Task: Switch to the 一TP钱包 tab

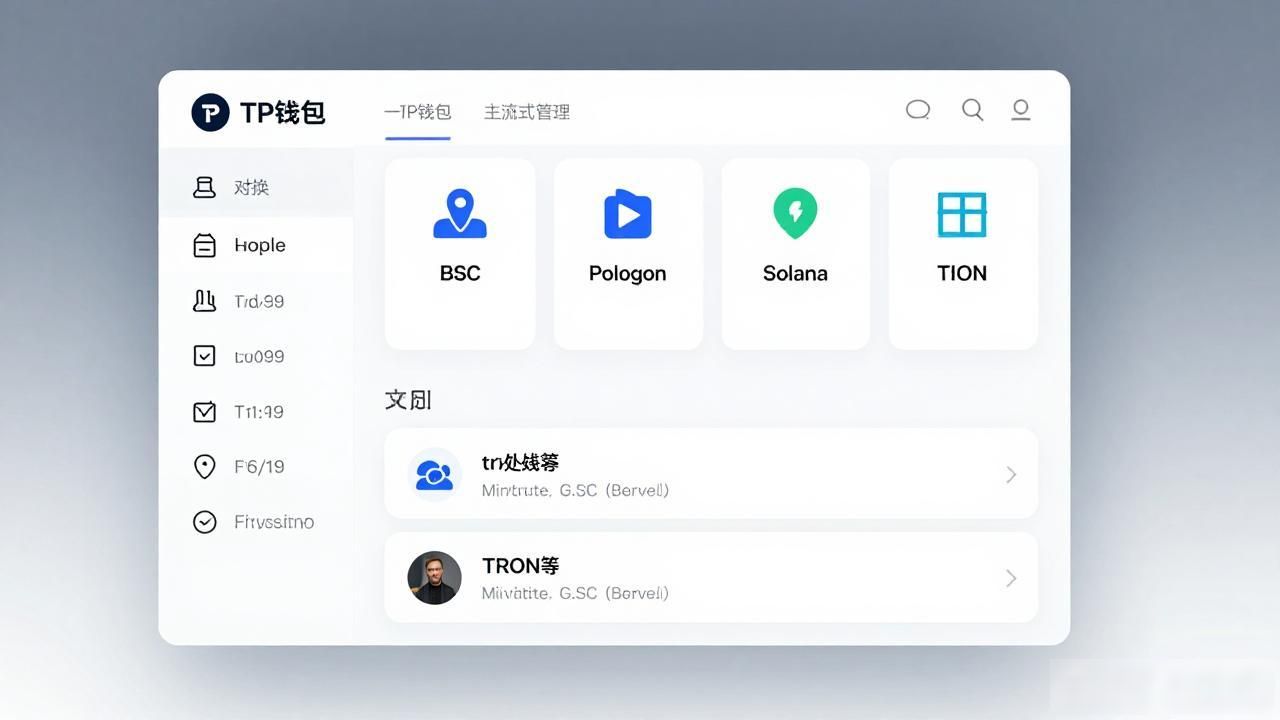Action: point(418,112)
